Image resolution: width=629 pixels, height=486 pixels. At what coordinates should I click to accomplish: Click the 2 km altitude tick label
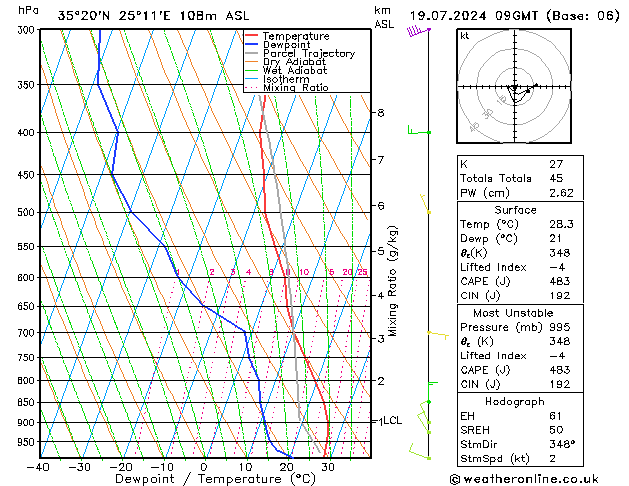381,381
